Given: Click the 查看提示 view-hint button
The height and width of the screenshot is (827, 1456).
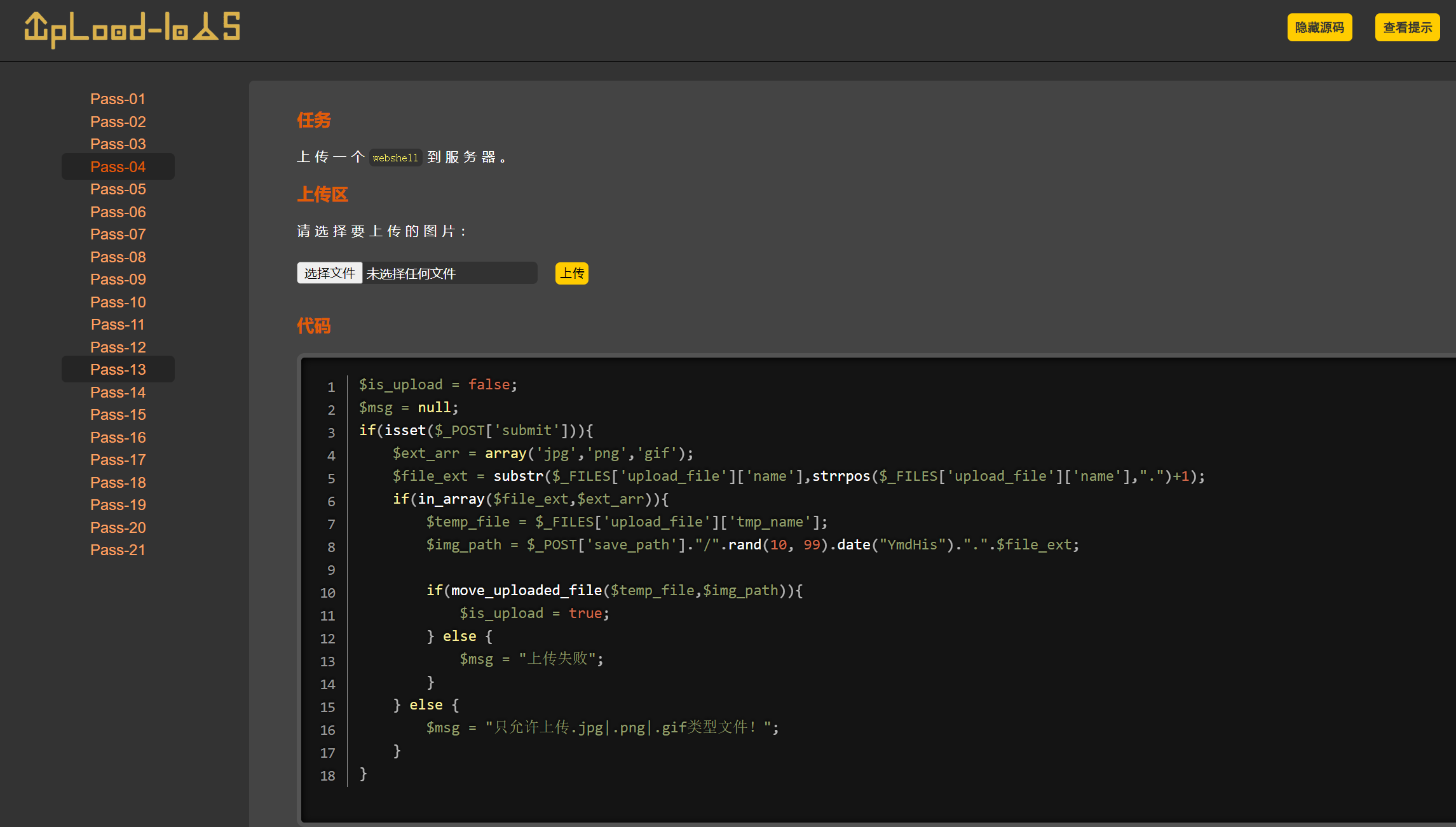Looking at the screenshot, I should (x=1407, y=27).
